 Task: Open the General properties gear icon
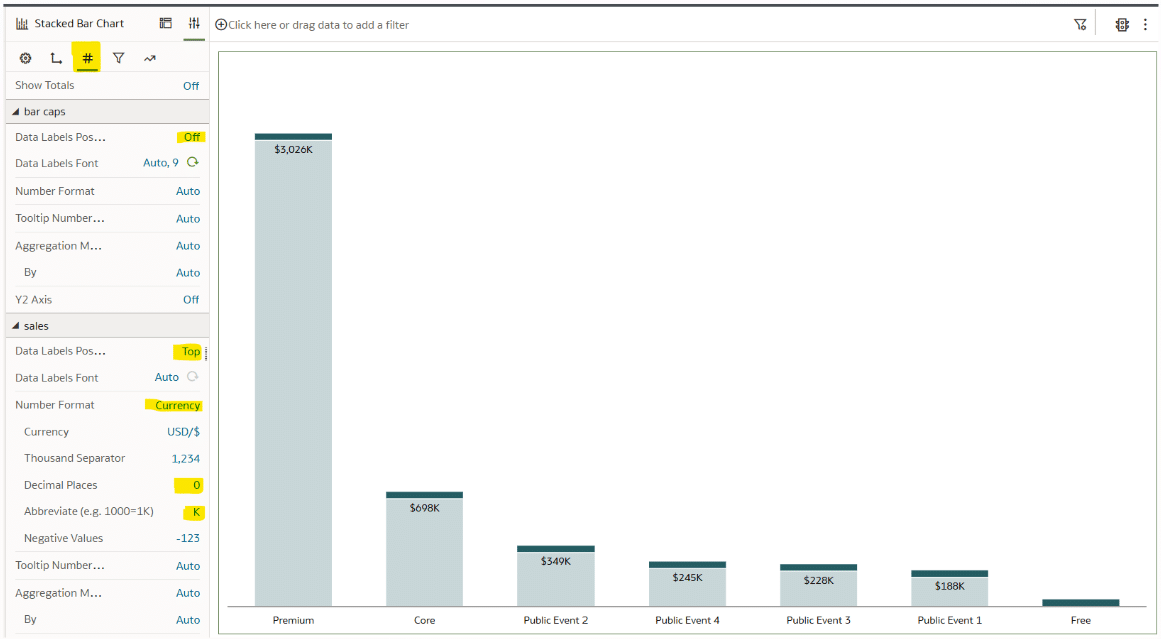[x=25, y=57]
